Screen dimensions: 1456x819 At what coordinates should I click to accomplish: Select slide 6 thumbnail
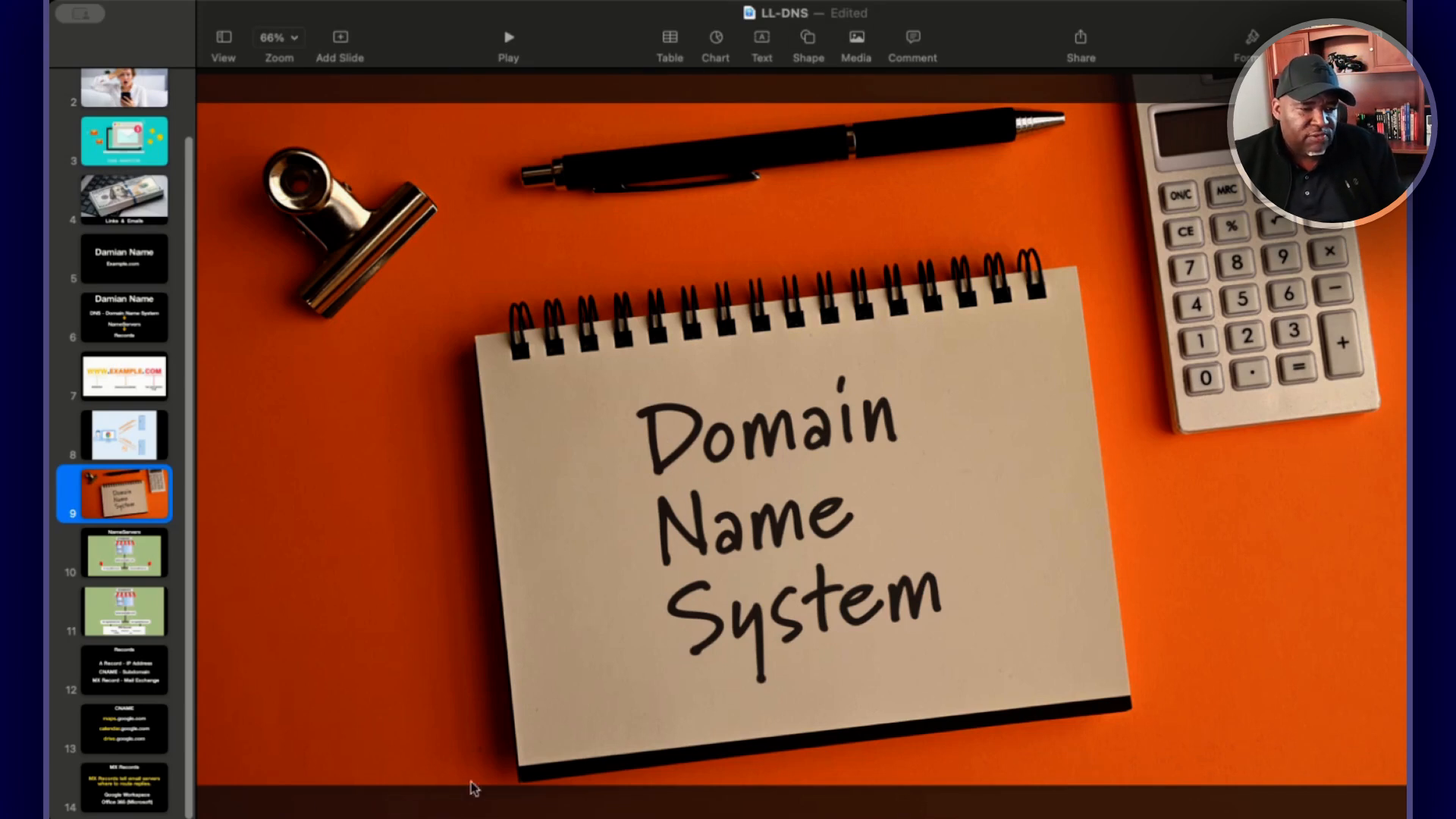[124, 317]
